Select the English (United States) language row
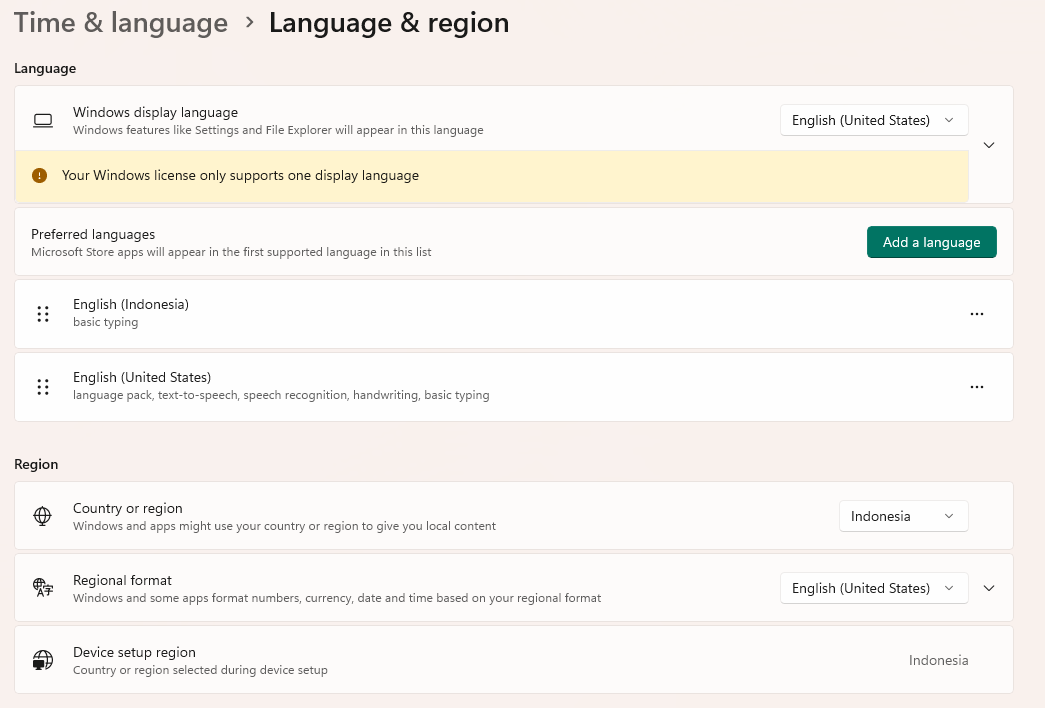Viewport: 1045px width, 708px height. pyautogui.click(x=500, y=387)
